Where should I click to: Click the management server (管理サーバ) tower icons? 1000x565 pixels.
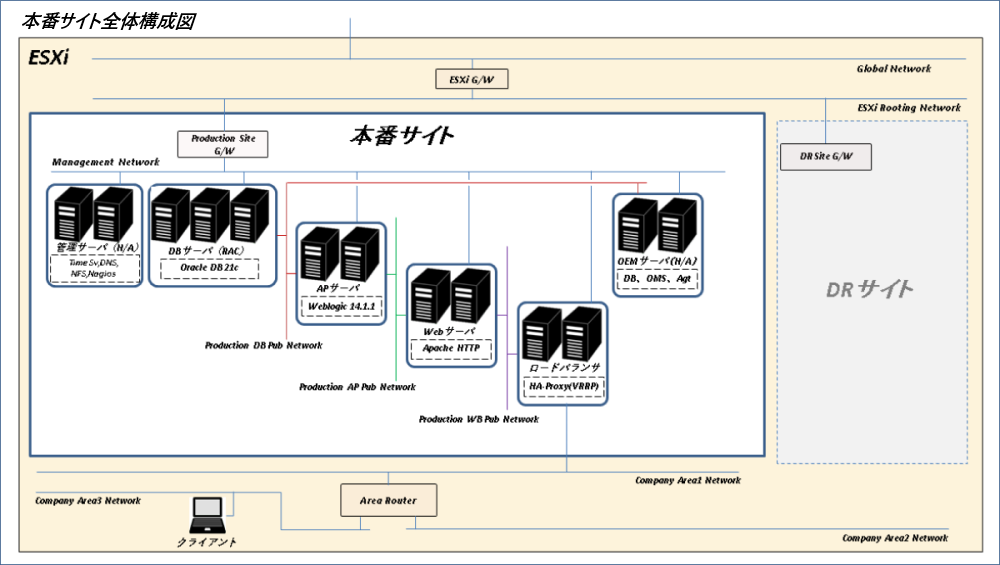coord(94,215)
